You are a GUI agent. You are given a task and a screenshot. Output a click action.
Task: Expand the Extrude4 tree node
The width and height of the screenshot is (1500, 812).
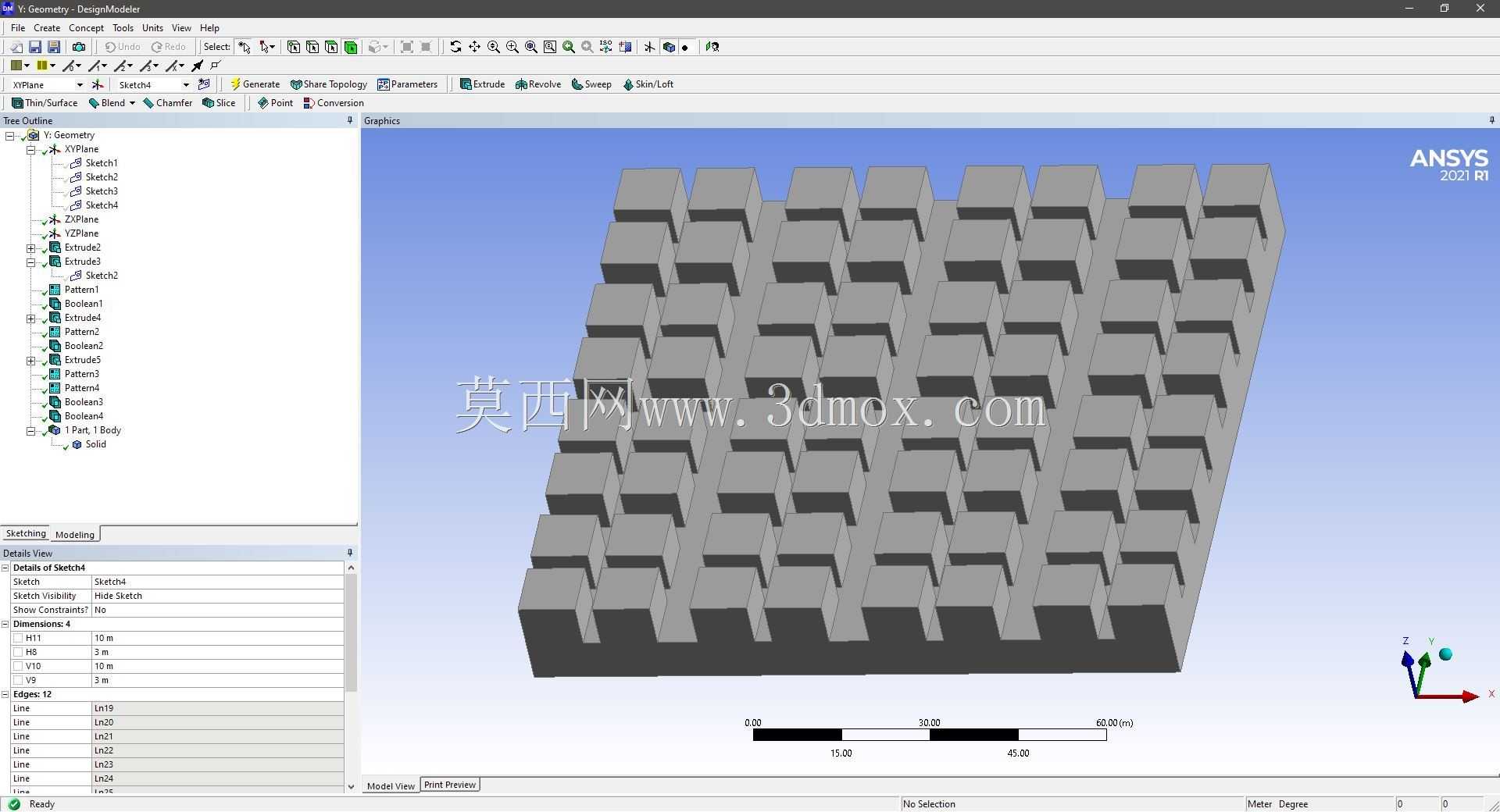31,319
